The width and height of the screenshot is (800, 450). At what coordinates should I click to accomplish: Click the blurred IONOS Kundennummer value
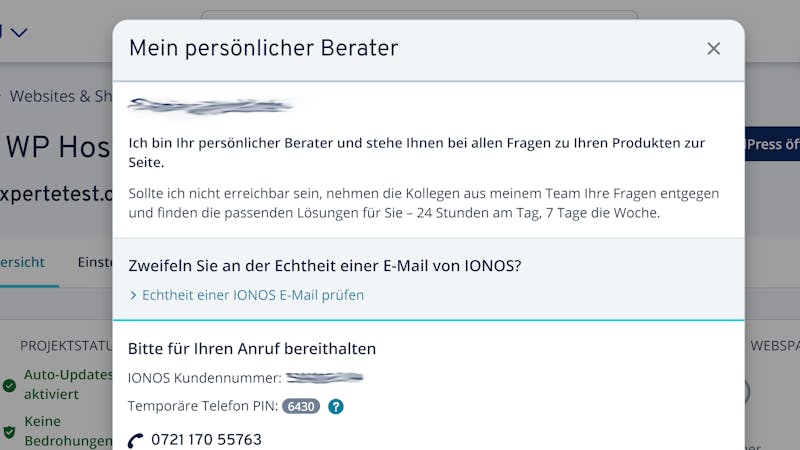coord(324,378)
